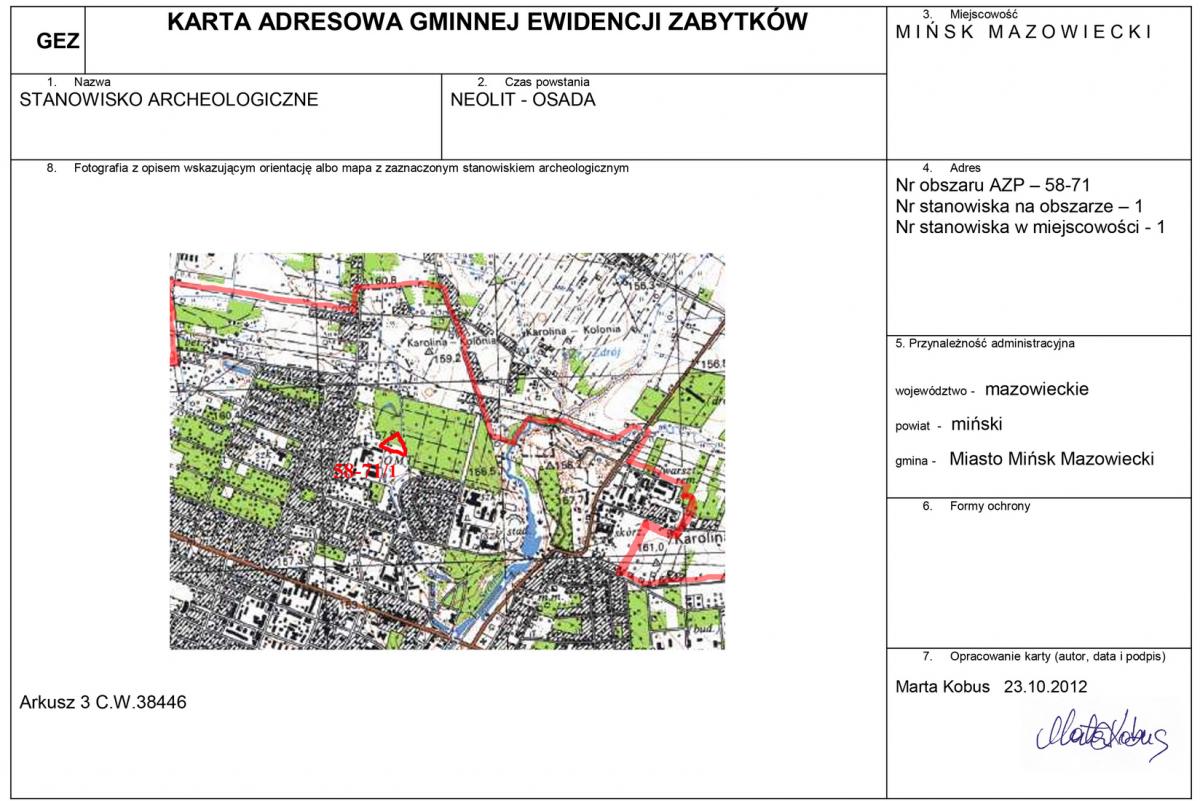Select the red 58-71/1 map label
The image size is (1200, 801).
(x=365, y=470)
